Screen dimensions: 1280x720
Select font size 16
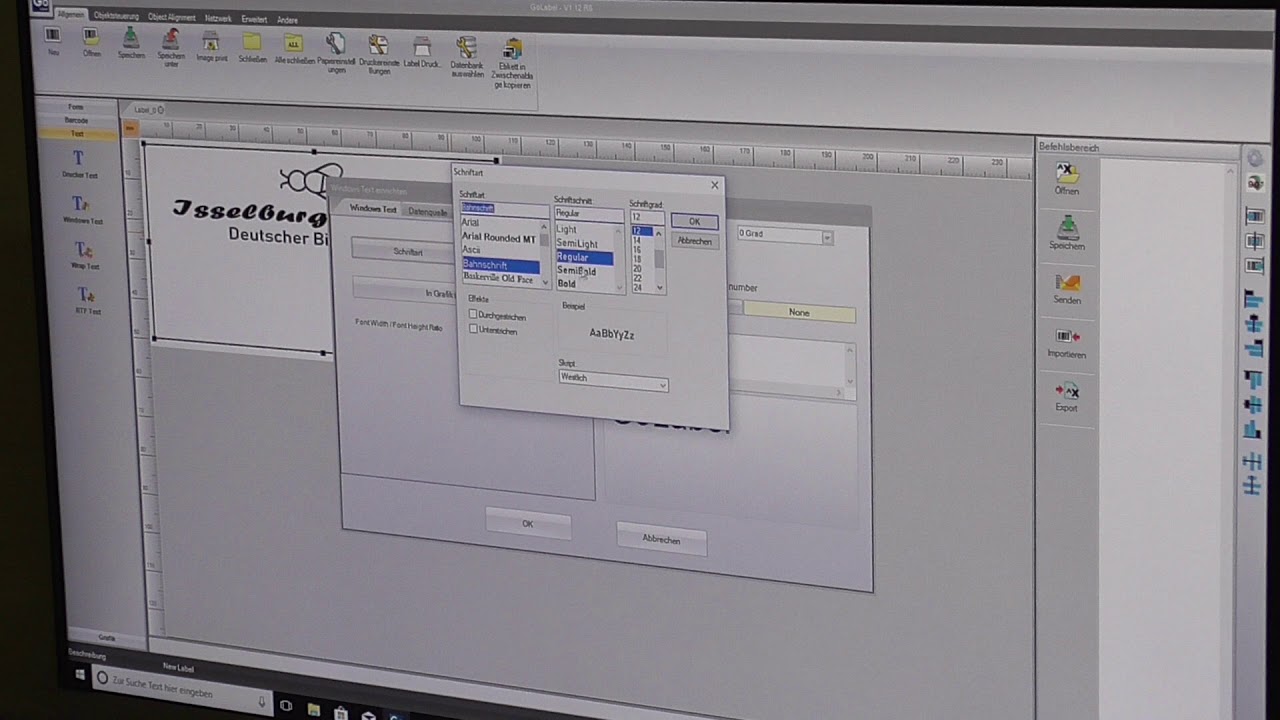point(637,250)
